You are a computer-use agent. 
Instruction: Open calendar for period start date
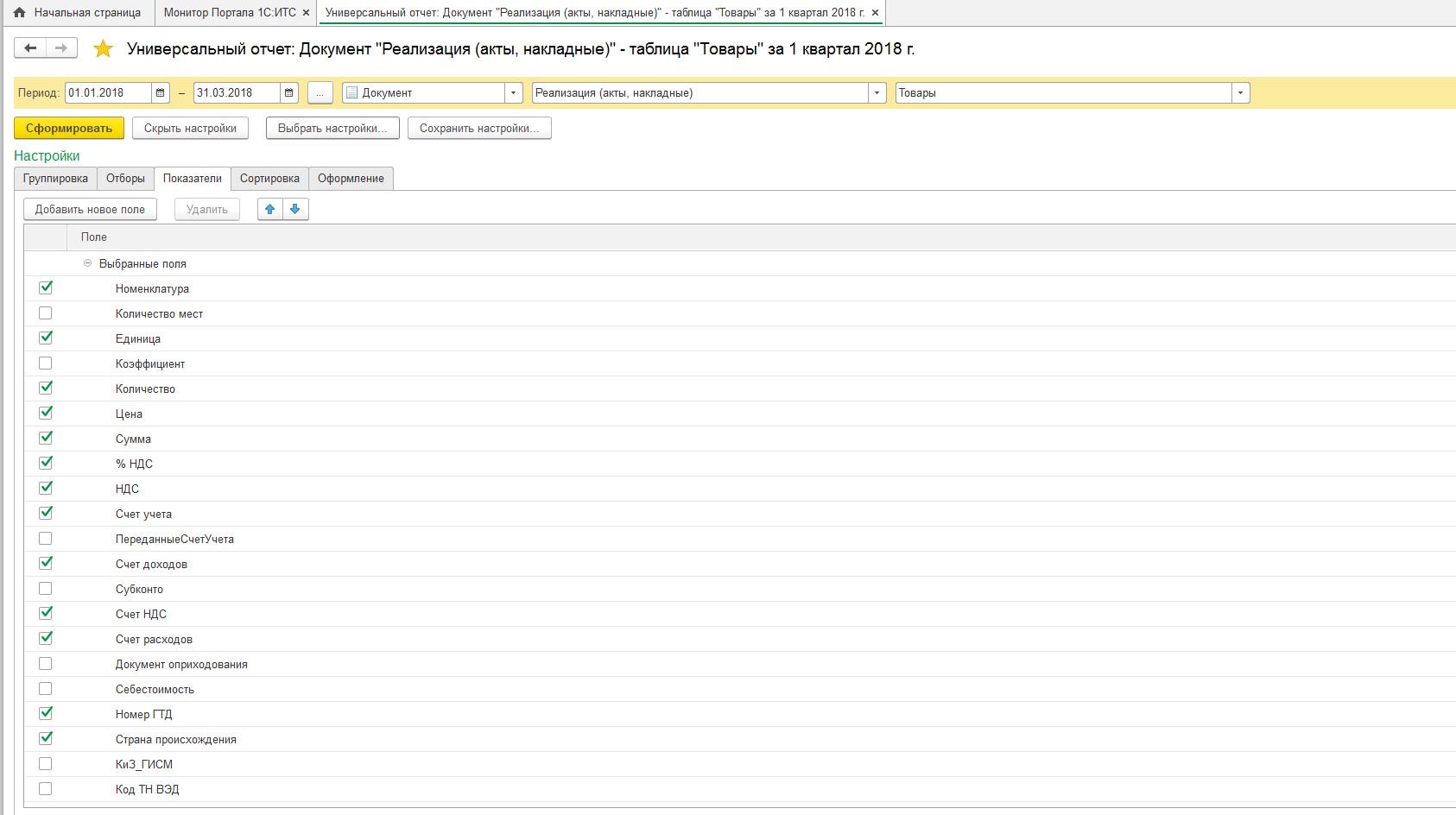(x=161, y=93)
